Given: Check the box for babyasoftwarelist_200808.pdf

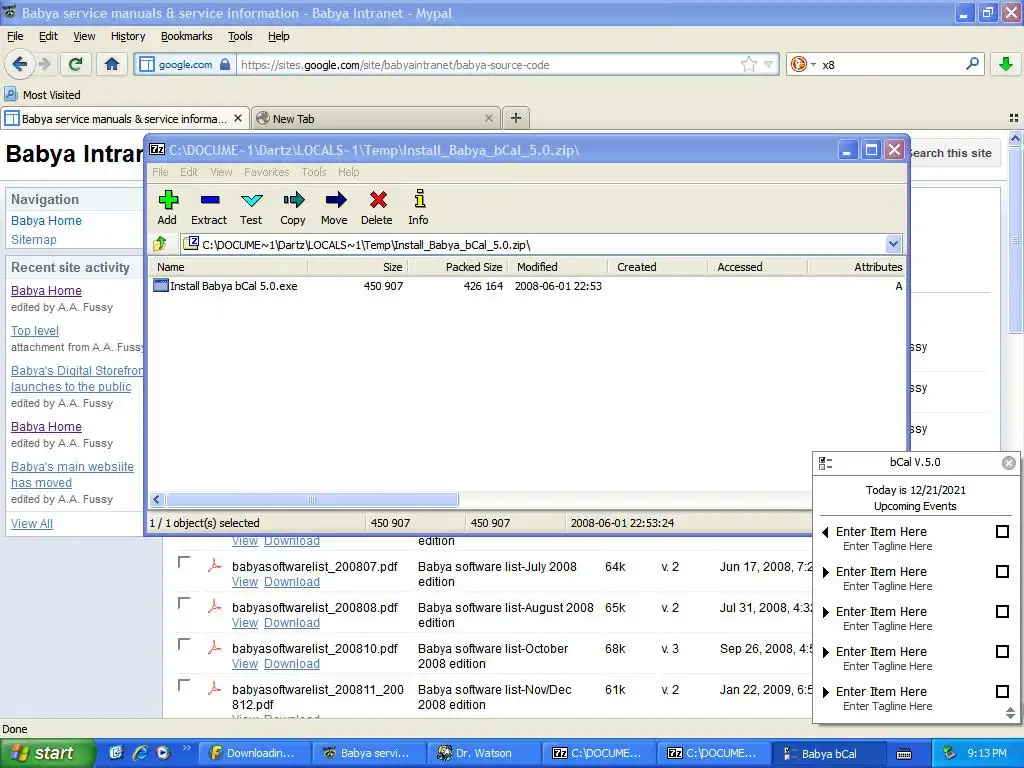Looking at the screenshot, I should (x=184, y=603).
